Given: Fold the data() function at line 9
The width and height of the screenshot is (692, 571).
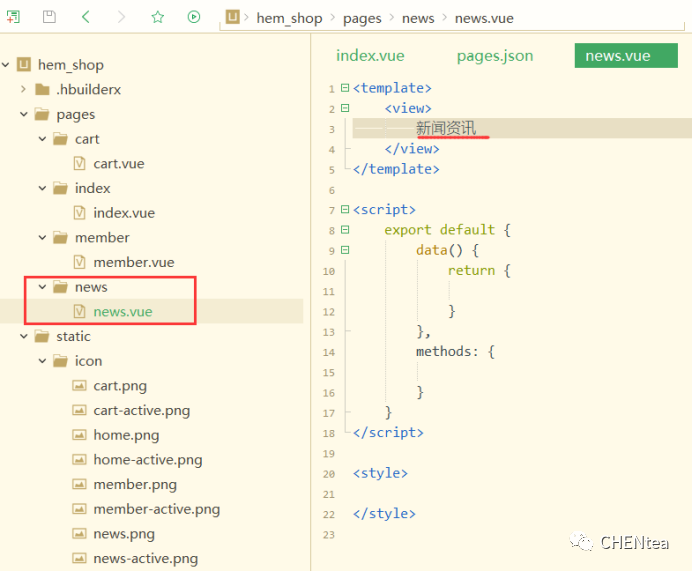Looking at the screenshot, I should 345,250.
